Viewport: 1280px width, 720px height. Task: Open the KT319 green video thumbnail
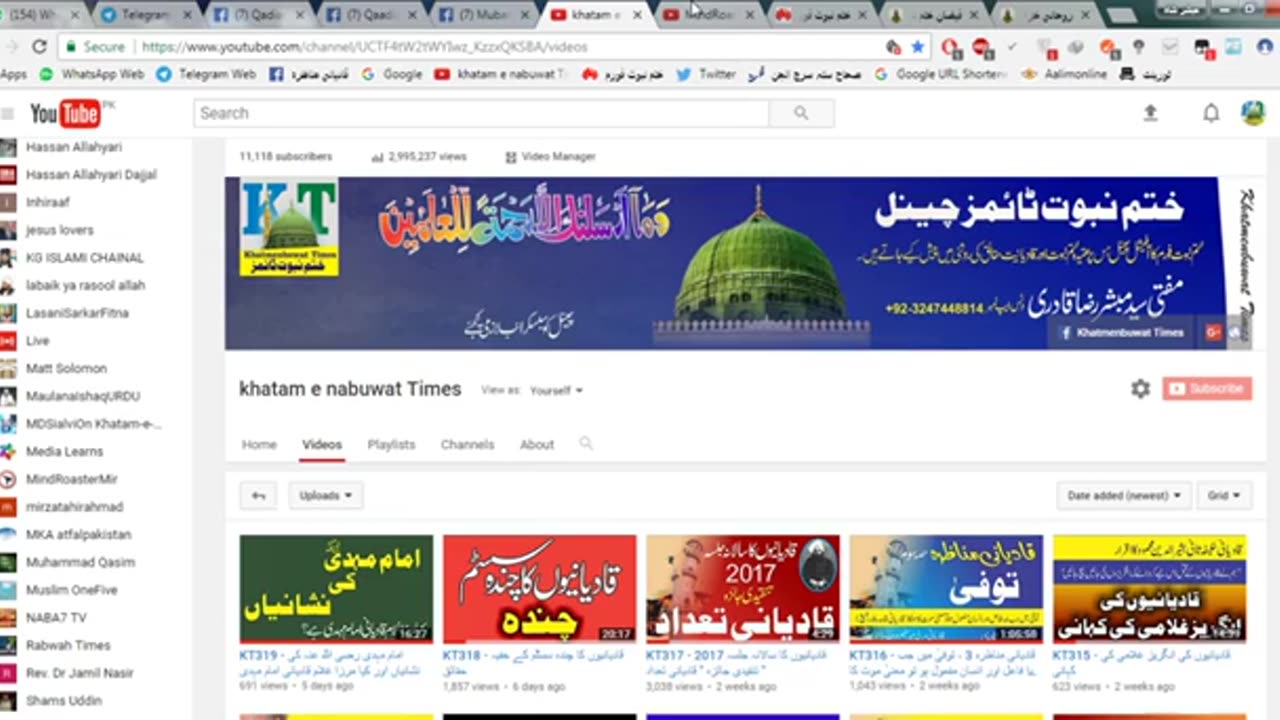click(336, 589)
